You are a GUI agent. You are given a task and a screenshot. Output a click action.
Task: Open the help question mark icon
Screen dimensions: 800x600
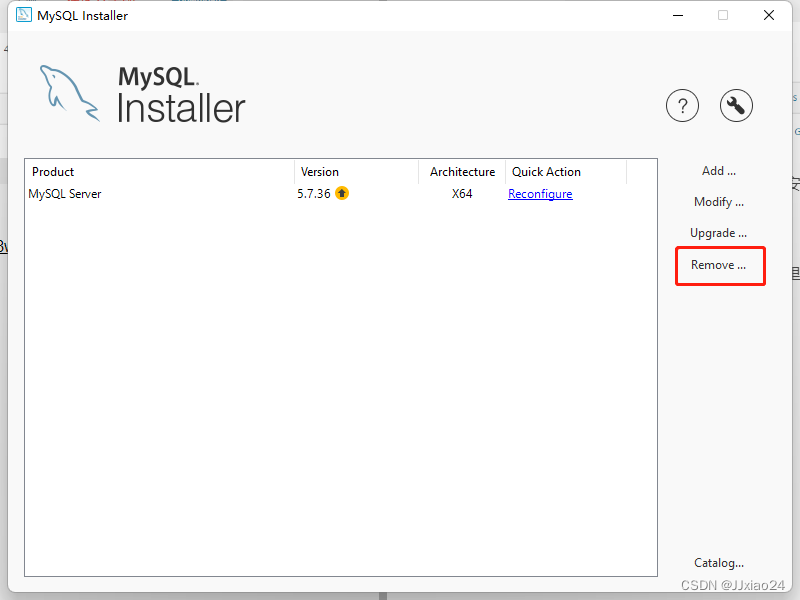pyautogui.click(x=682, y=106)
